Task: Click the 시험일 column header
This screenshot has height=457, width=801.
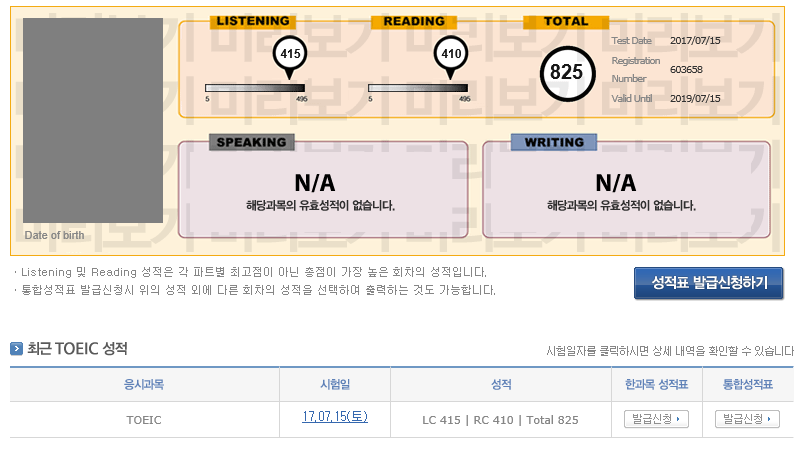Action: tap(334, 384)
